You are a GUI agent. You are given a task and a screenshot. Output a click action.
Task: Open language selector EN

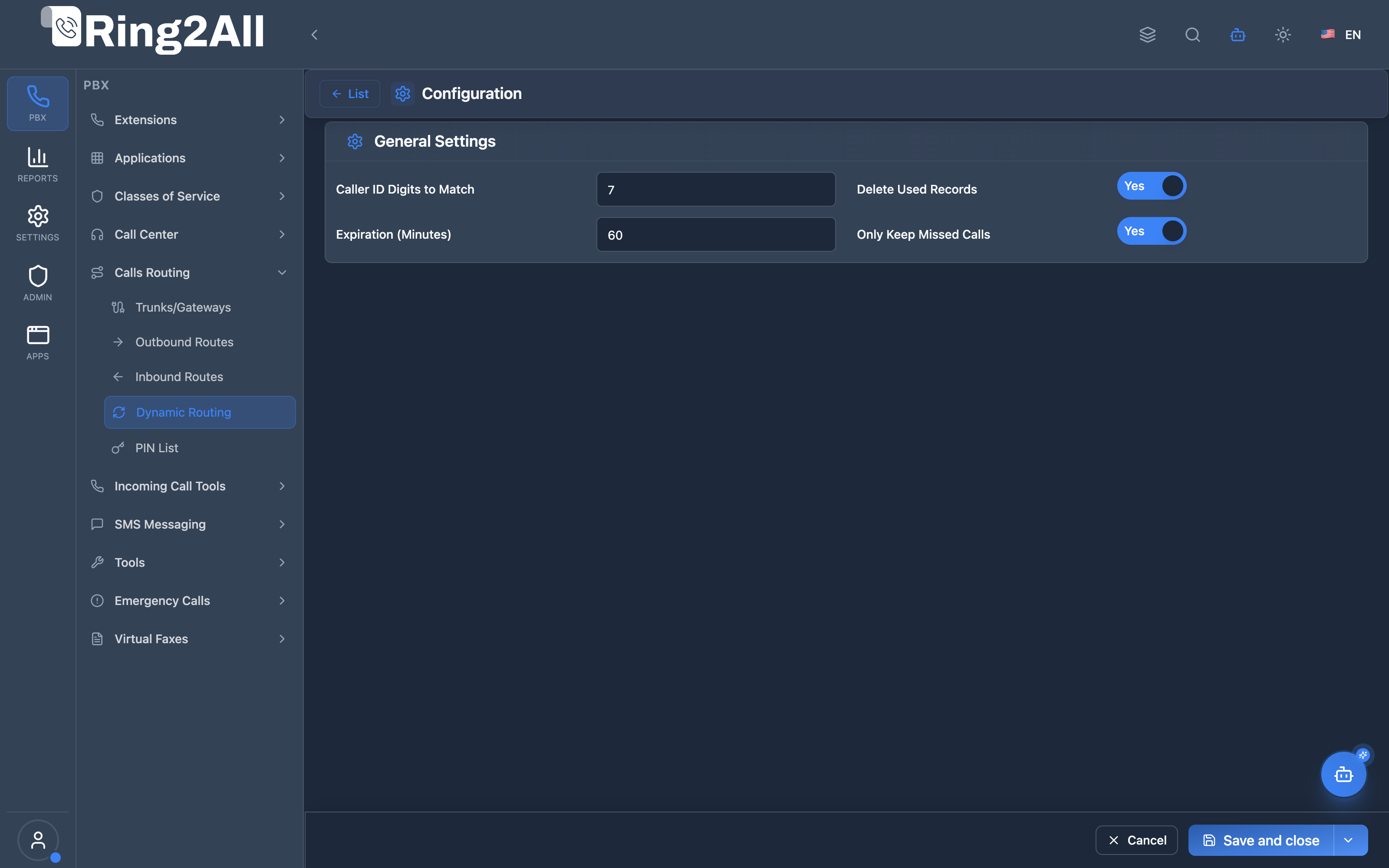tap(1341, 35)
